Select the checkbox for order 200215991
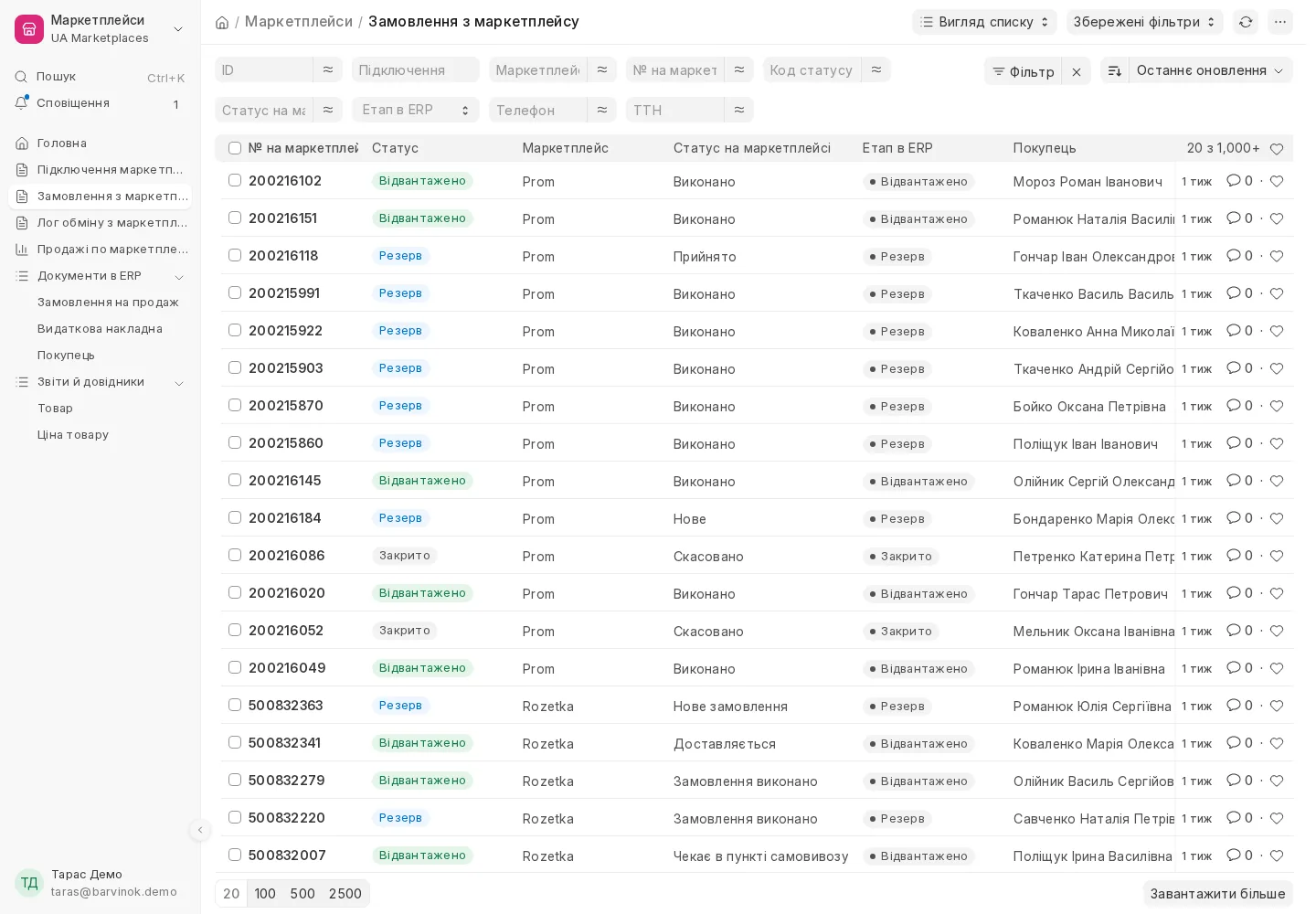 pyautogui.click(x=235, y=292)
